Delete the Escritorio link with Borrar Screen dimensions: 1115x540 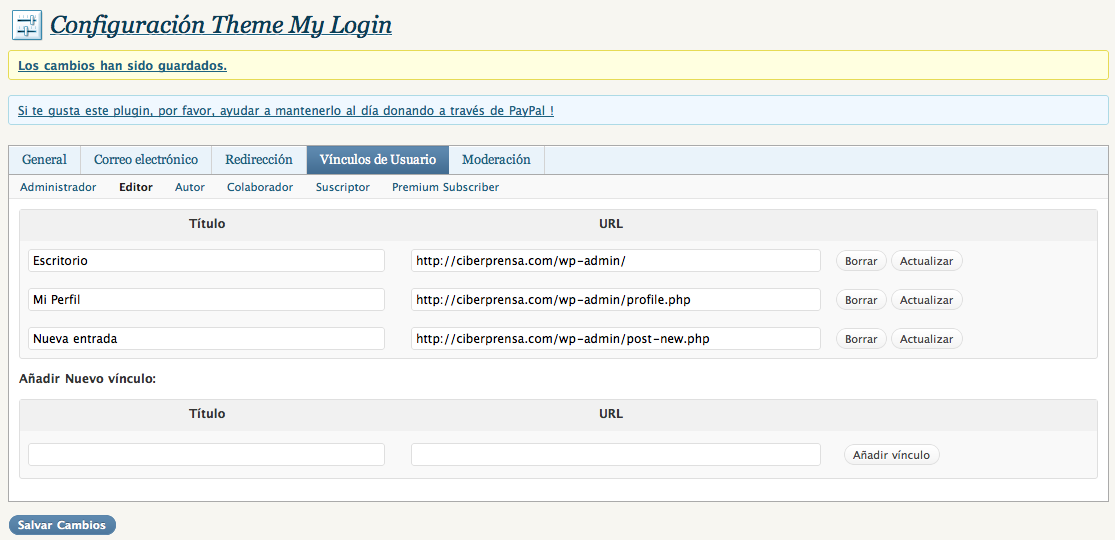click(x=860, y=261)
